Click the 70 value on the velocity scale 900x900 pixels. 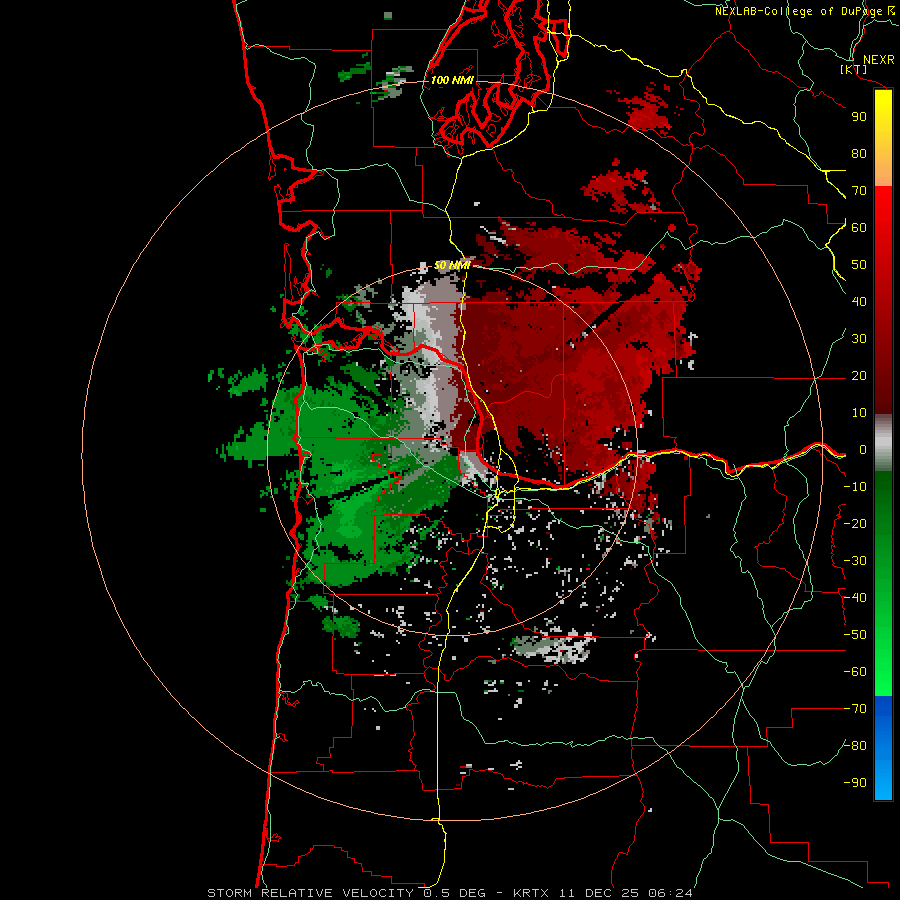859,191
